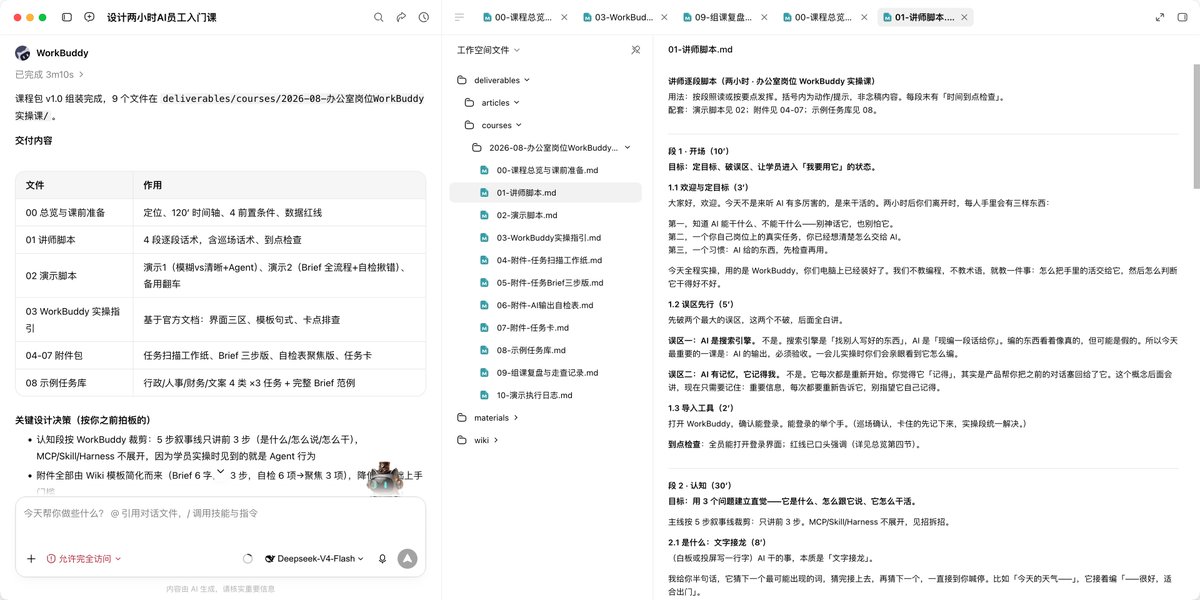The height and width of the screenshot is (600, 1200).
Task: Select 01-讲师脚本.md in the file tree
Action: pyautogui.click(x=546, y=192)
